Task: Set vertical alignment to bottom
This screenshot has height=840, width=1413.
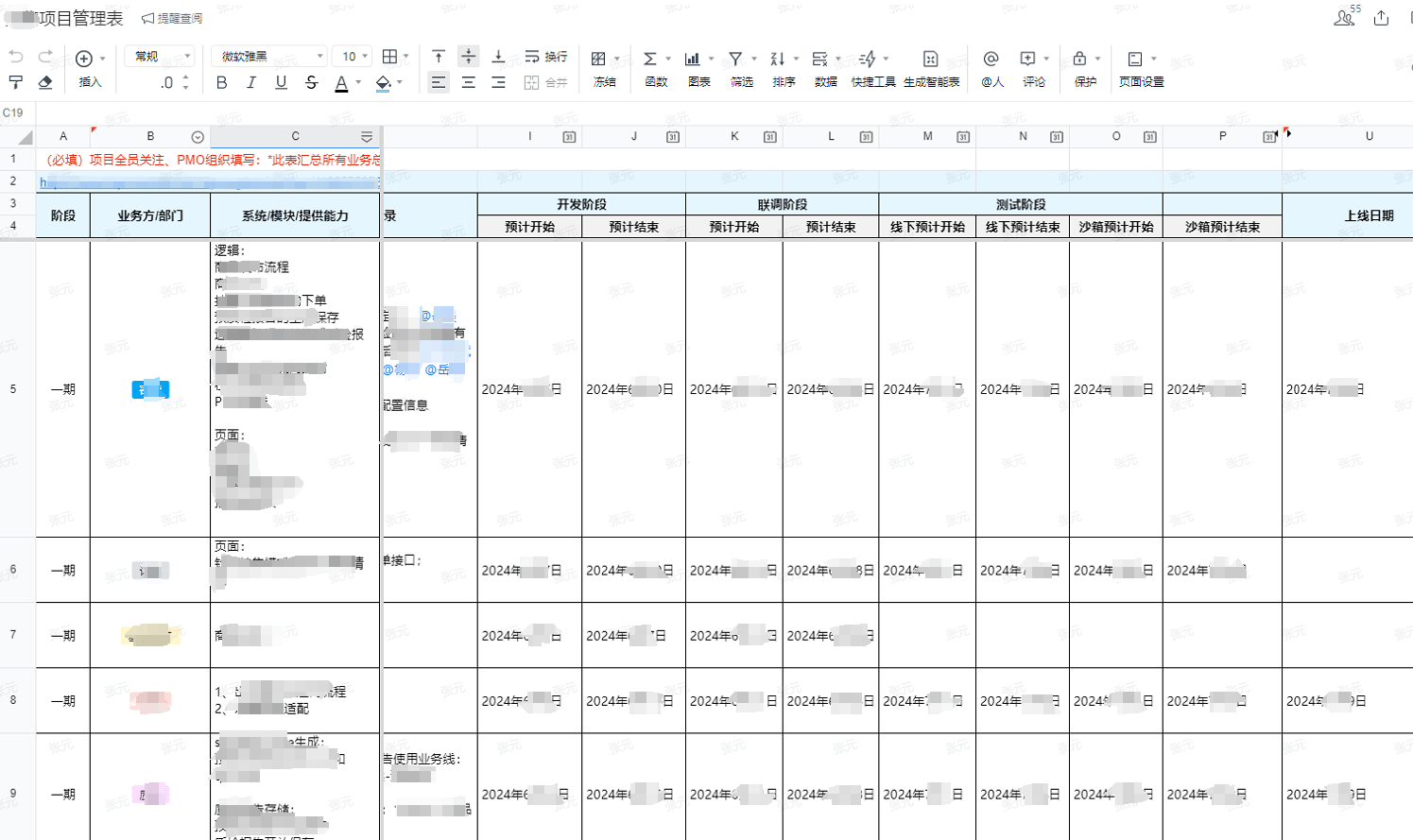Action: [x=498, y=57]
